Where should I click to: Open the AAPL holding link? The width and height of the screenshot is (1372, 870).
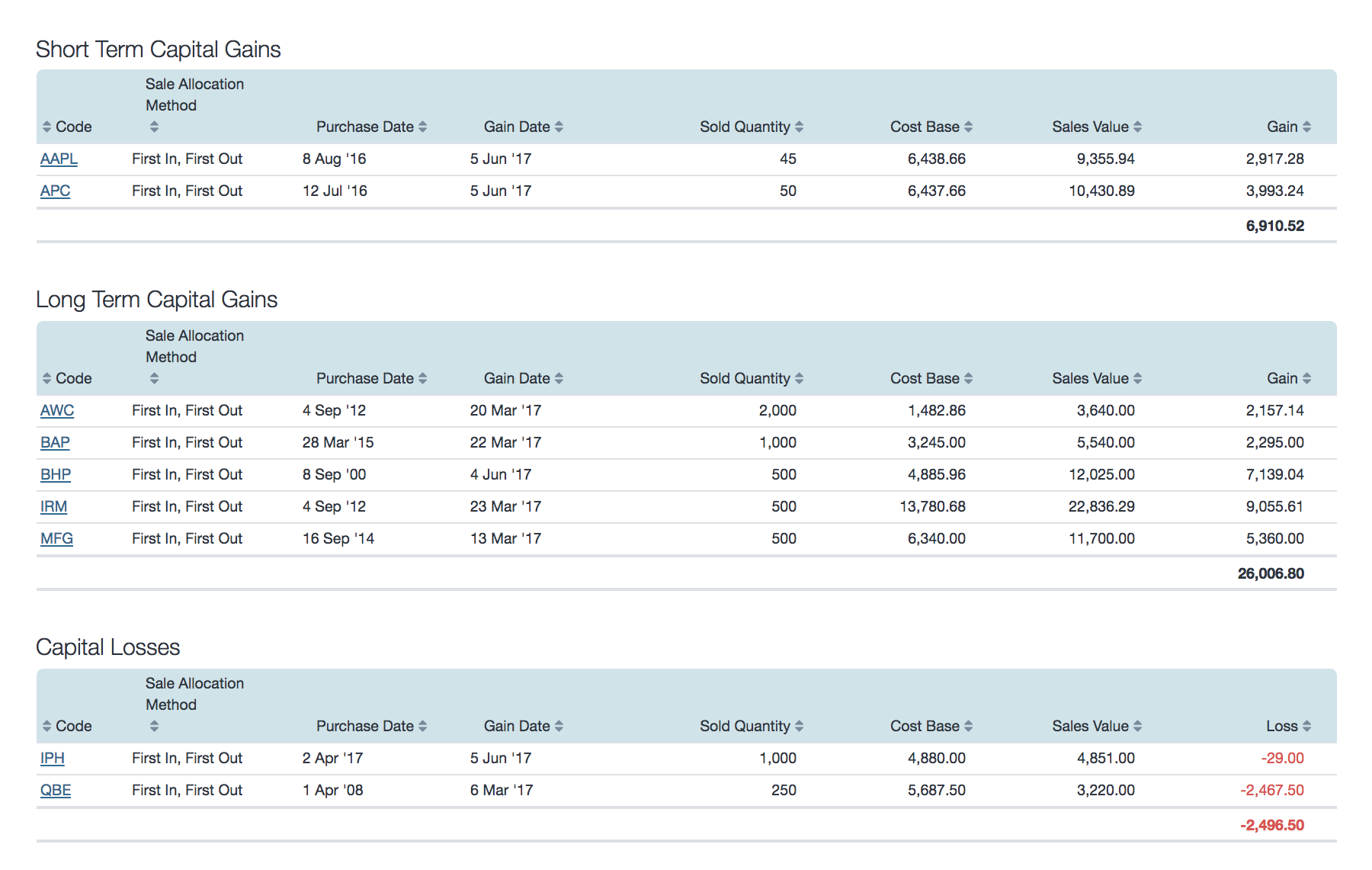tap(59, 159)
